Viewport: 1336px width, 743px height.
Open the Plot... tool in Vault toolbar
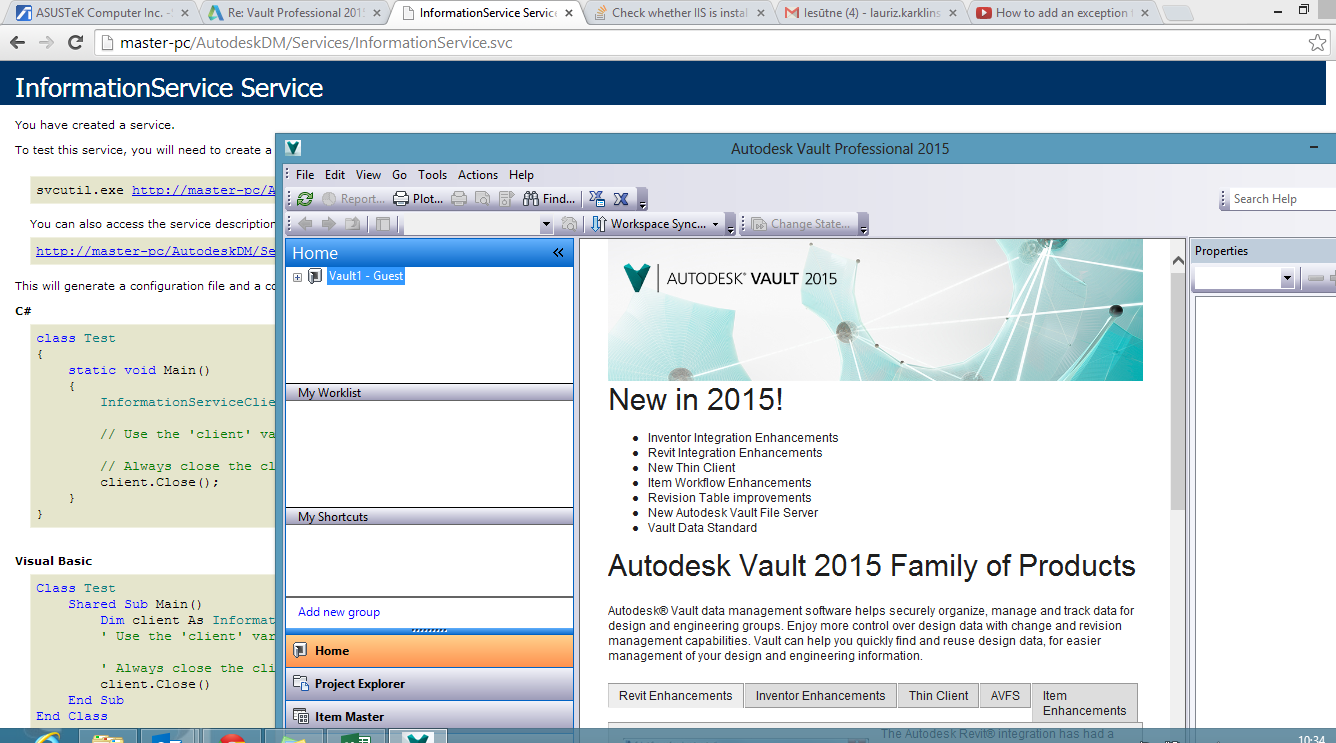(418, 199)
